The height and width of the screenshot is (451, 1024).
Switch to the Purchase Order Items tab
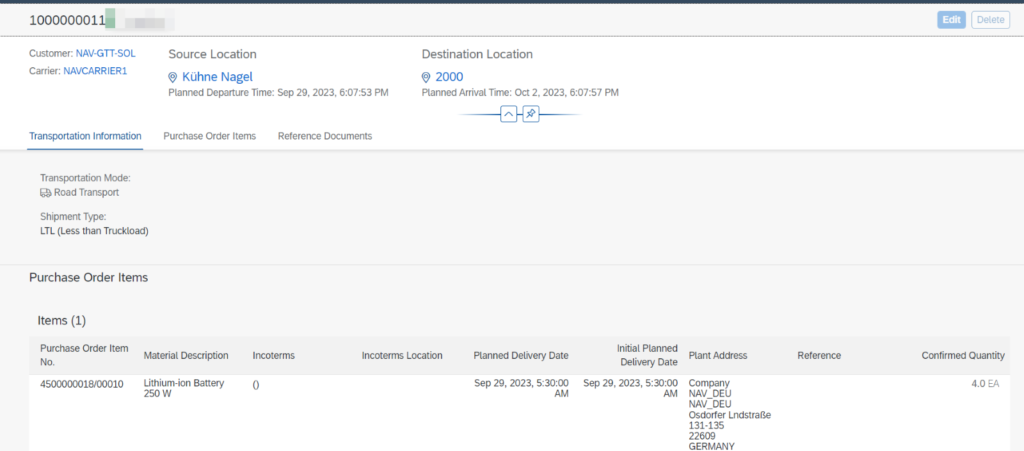pos(209,136)
